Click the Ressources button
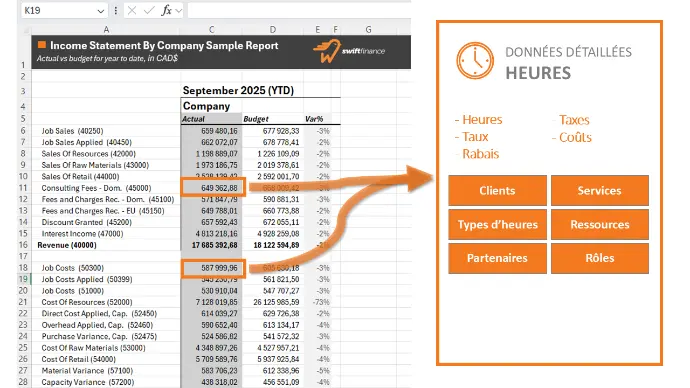This screenshot has width=690, height=388. (x=599, y=224)
